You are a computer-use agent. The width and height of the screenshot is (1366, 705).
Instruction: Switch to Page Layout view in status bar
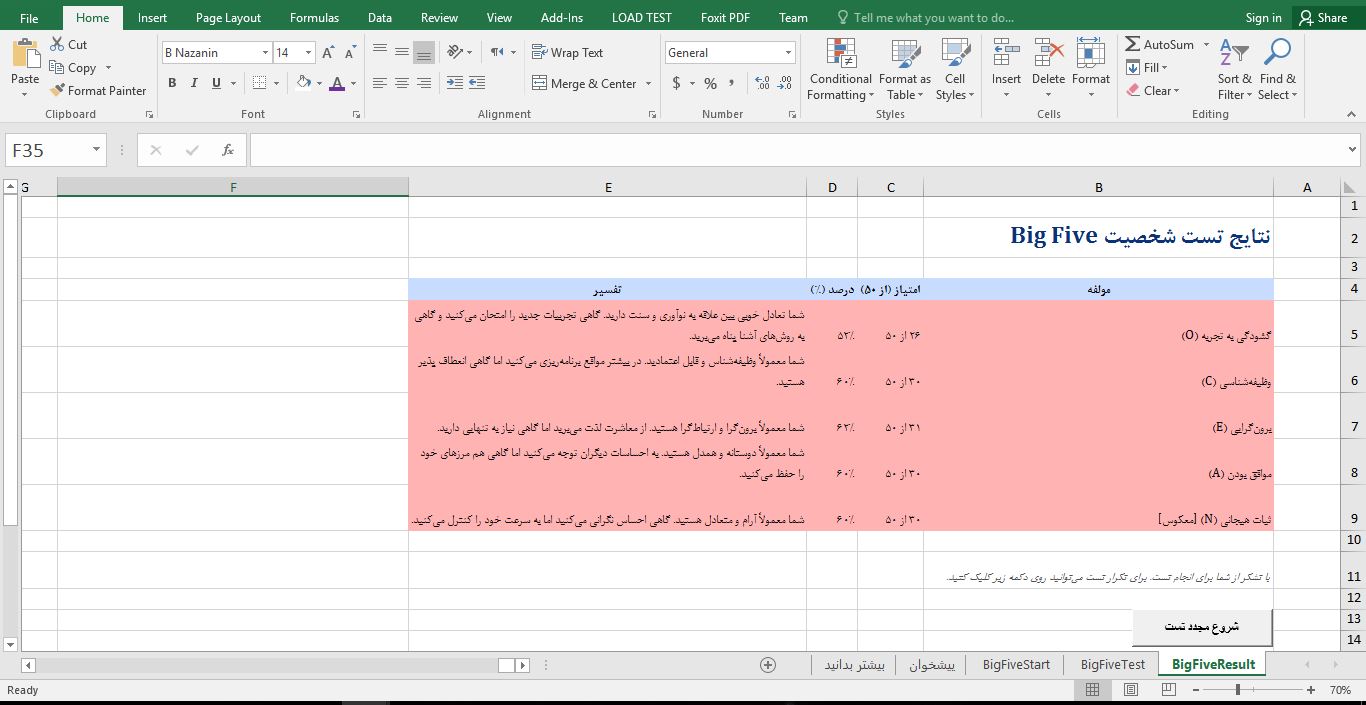[x=1131, y=690]
